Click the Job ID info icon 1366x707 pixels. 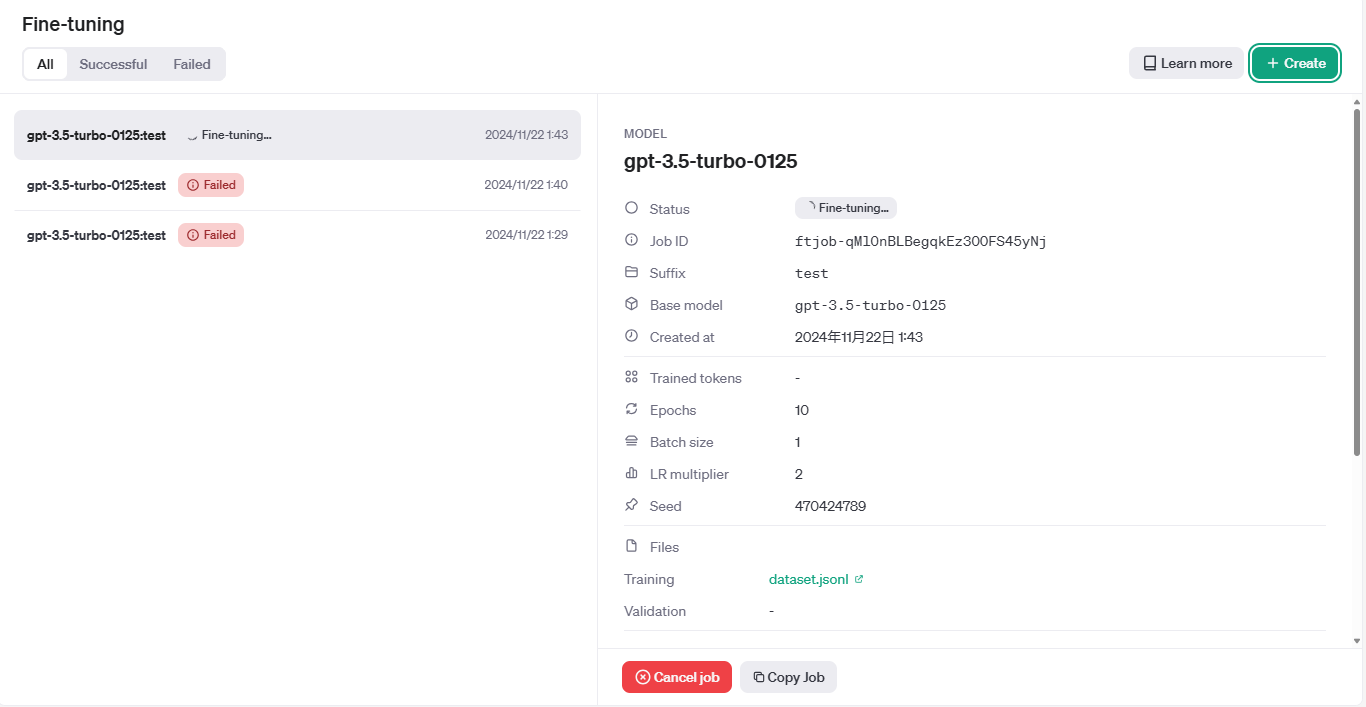coord(631,240)
